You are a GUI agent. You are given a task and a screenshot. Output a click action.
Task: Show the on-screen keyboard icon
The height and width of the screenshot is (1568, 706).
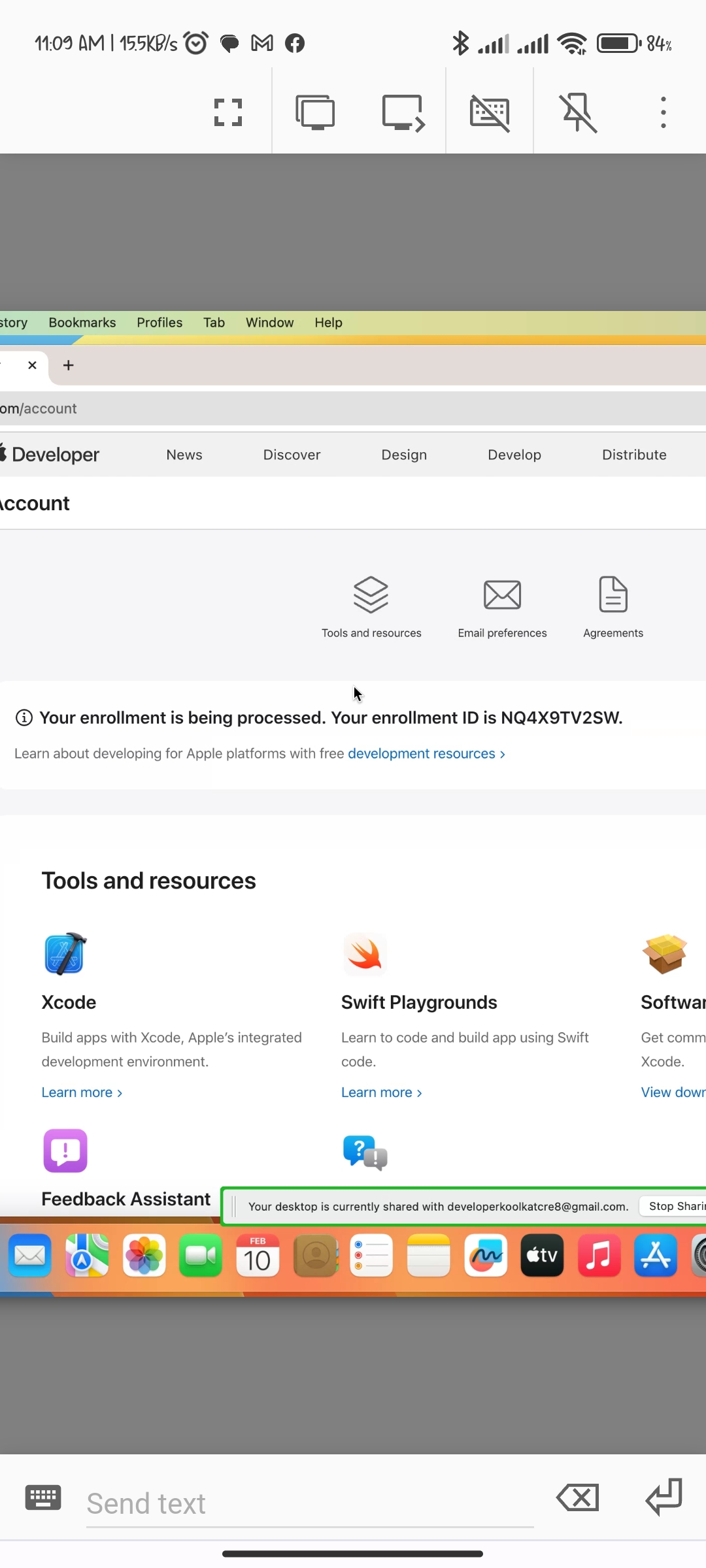click(43, 1497)
